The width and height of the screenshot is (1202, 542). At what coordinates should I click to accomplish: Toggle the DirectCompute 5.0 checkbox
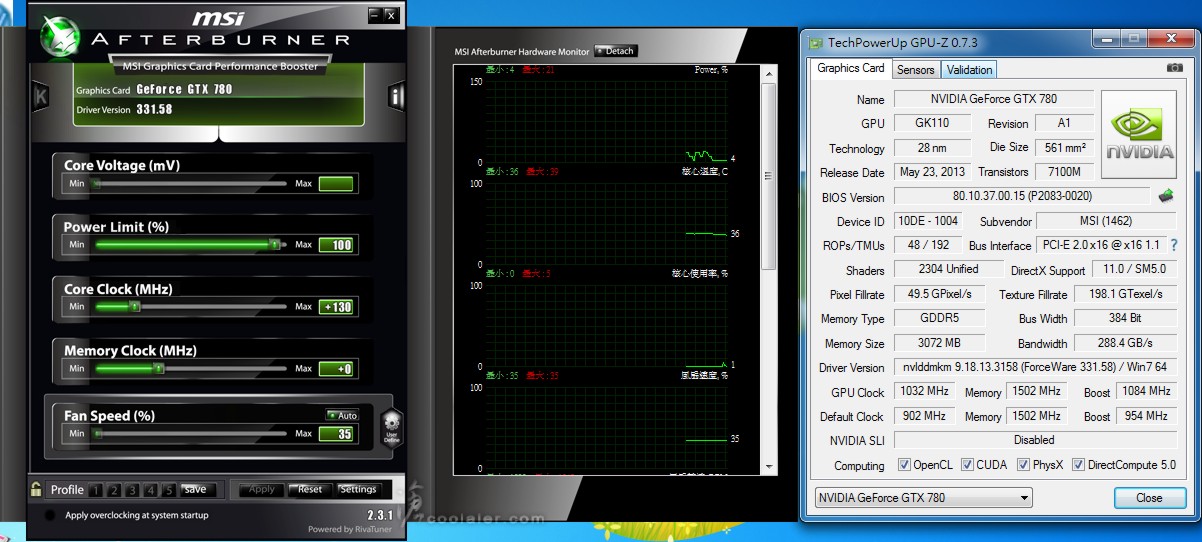1078,465
